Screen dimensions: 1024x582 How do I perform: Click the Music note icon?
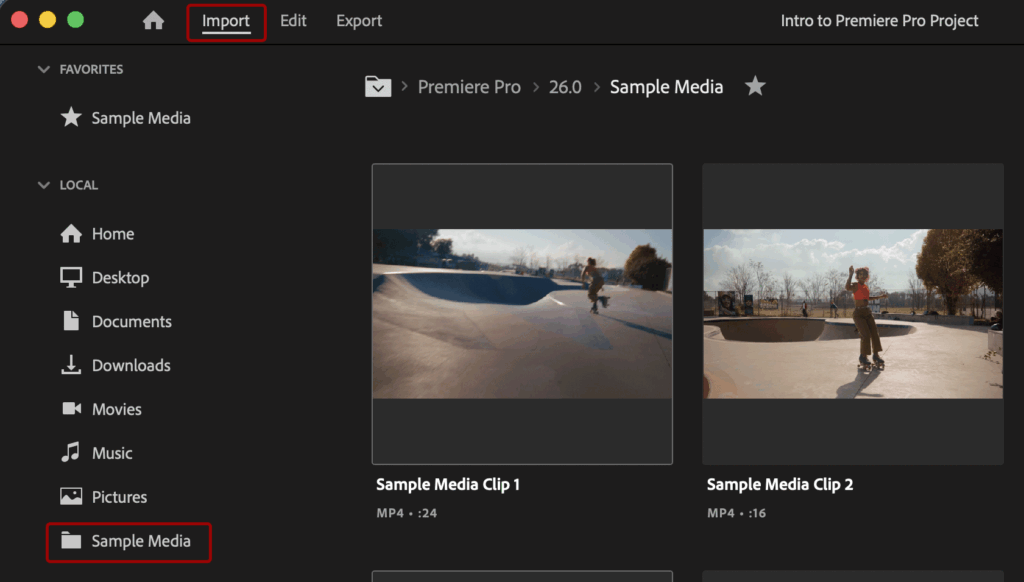(71, 452)
